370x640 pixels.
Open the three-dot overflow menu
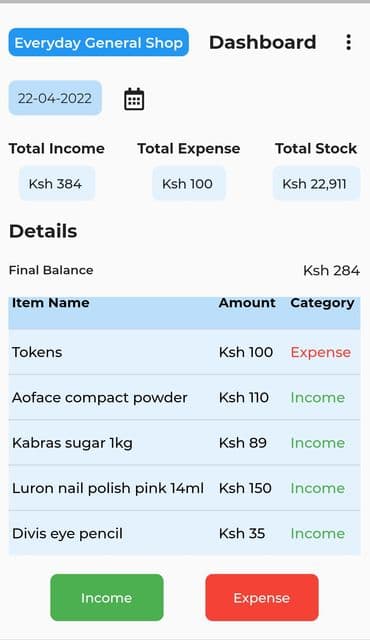click(x=348, y=42)
